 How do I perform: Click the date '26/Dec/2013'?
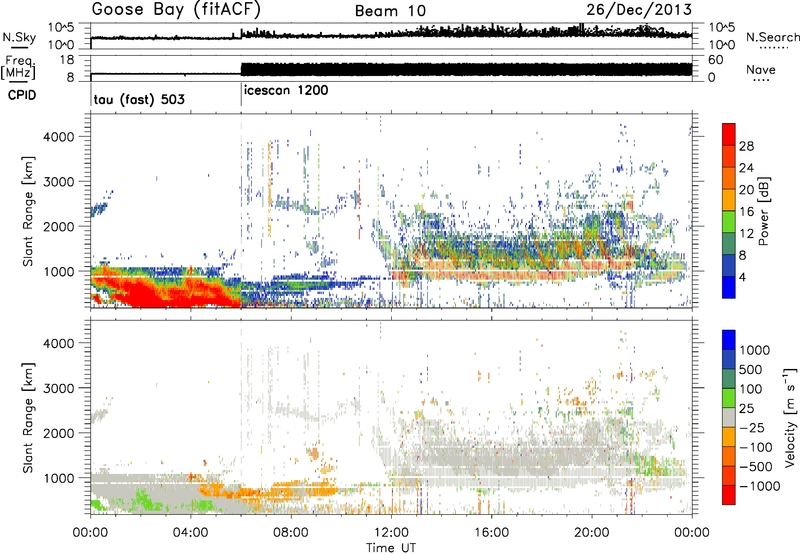pyautogui.click(x=639, y=9)
